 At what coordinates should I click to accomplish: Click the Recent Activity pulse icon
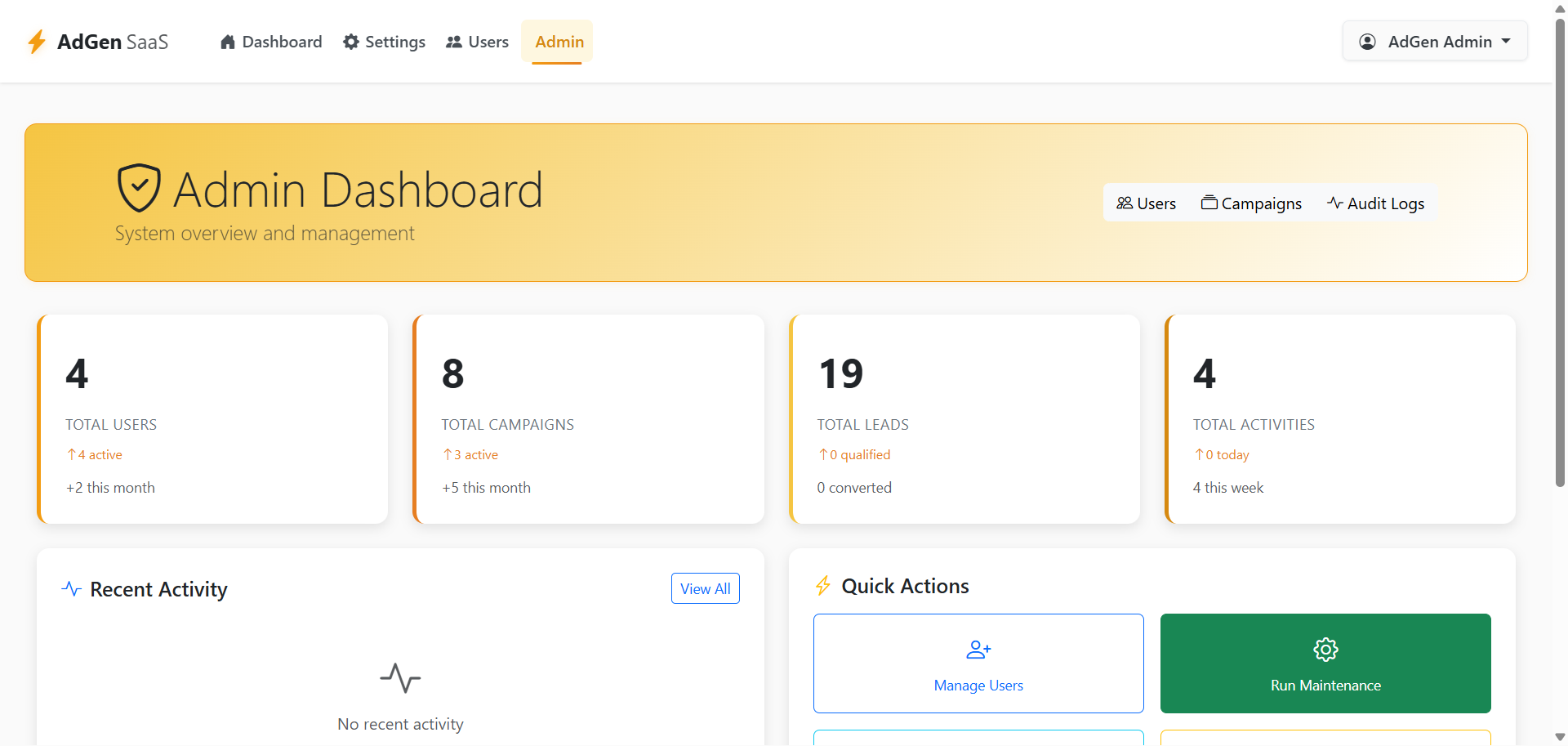(72, 588)
